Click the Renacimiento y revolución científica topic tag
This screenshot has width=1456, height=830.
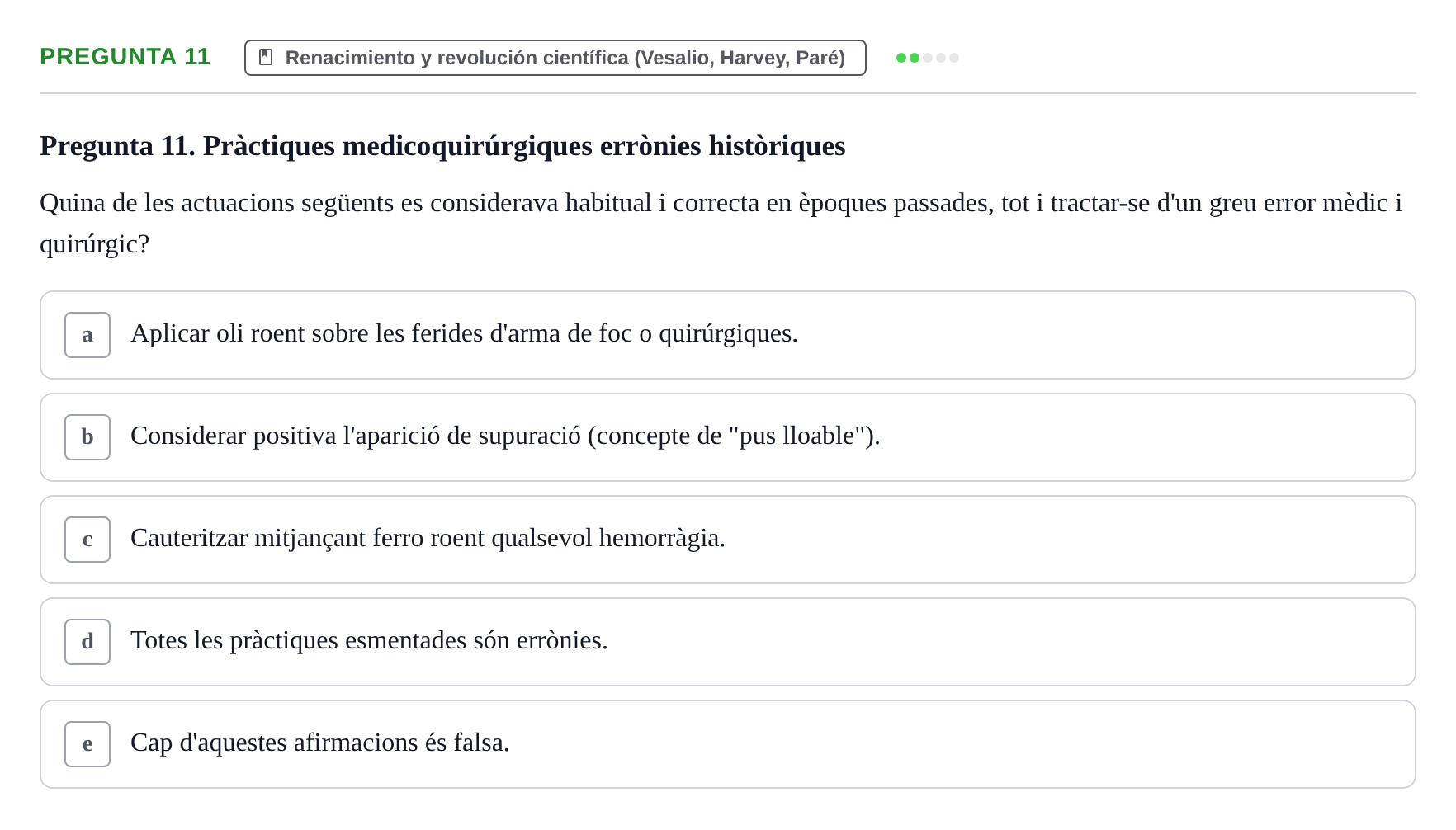coord(555,58)
